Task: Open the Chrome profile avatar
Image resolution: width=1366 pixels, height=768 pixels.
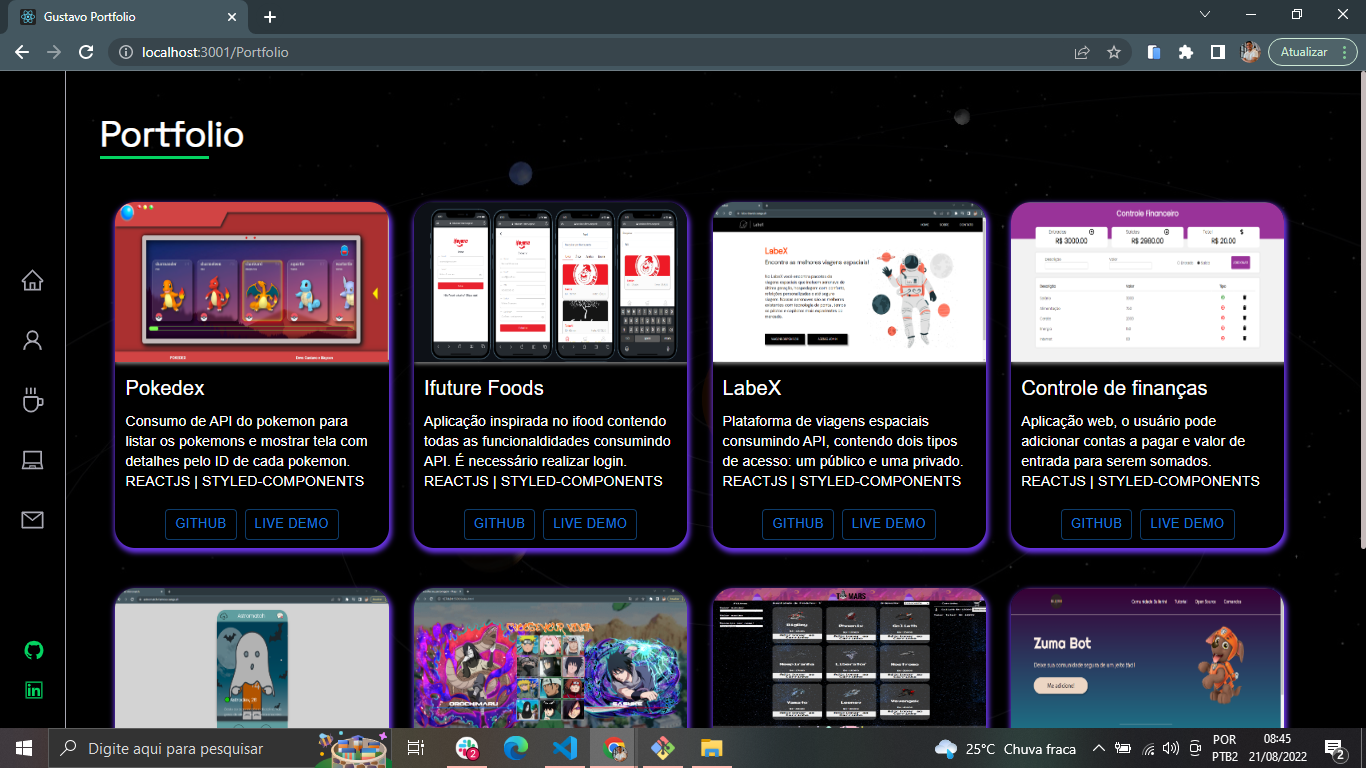Action: click(x=1250, y=52)
